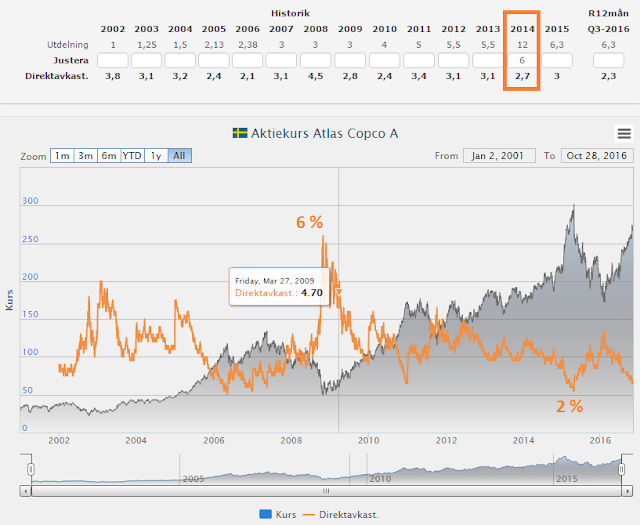This screenshot has width=640, height=525.
Task: Click the Justera field for 2003
Action: coord(146,60)
